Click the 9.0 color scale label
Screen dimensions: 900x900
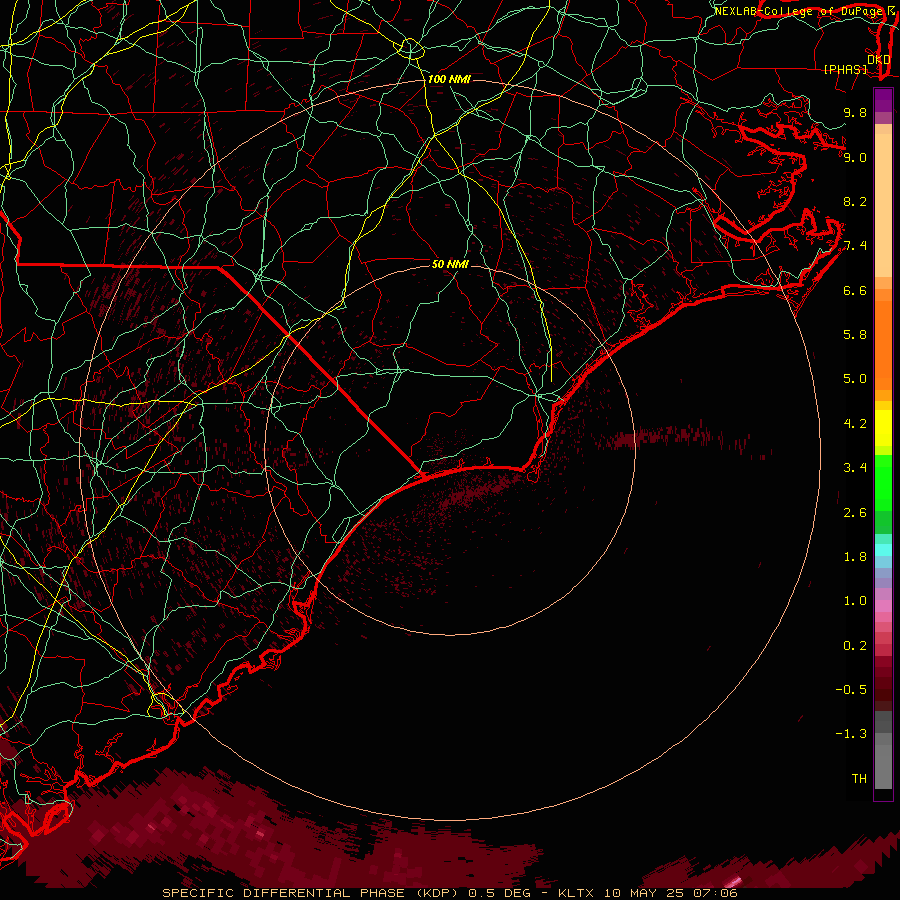(855, 157)
